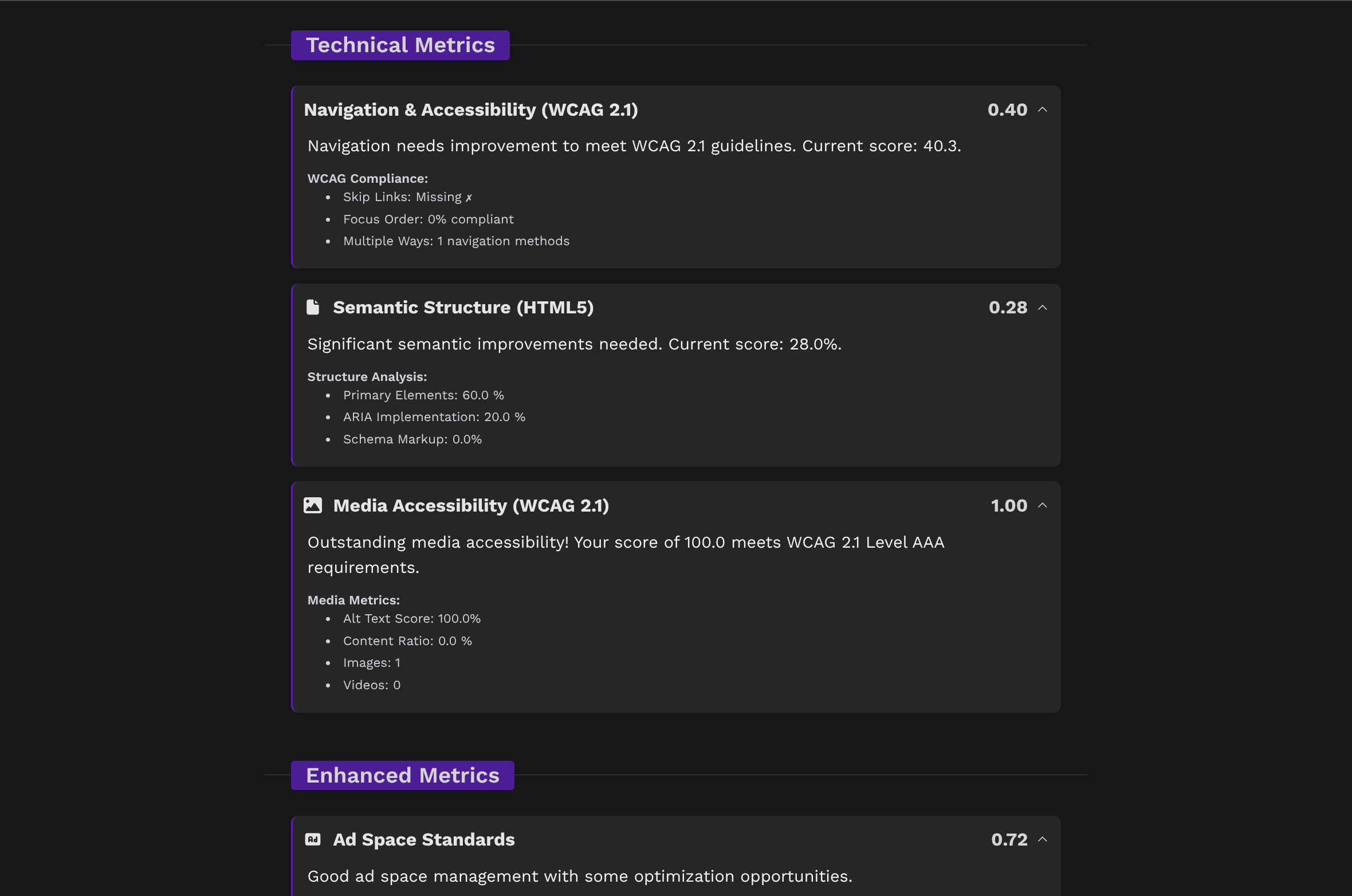Click the Media Accessibility (WCAG 2.1) heading

(x=471, y=505)
